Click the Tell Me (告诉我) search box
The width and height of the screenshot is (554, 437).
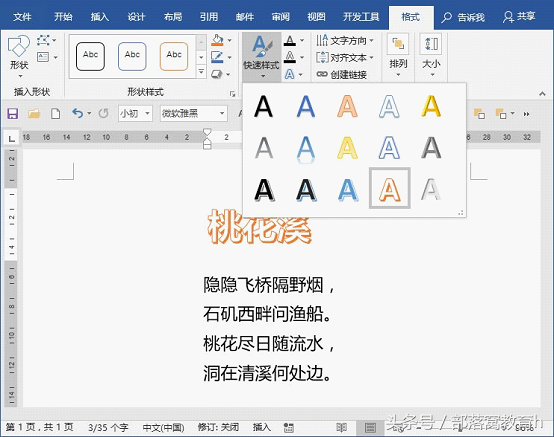pos(463,17)
